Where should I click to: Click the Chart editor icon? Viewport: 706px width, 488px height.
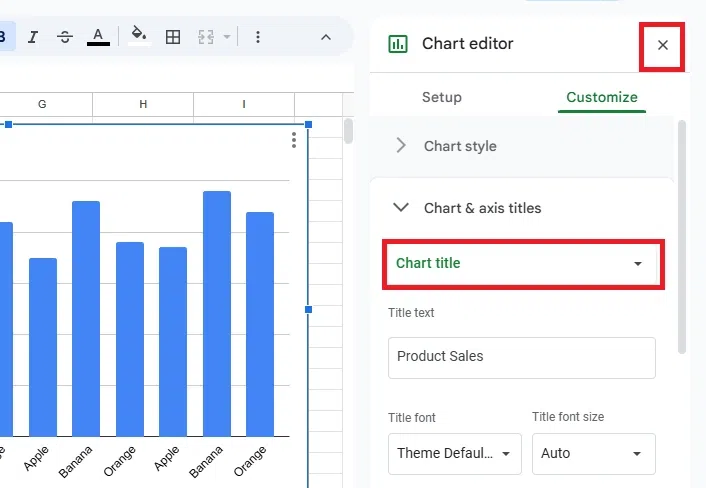point(398,44)
